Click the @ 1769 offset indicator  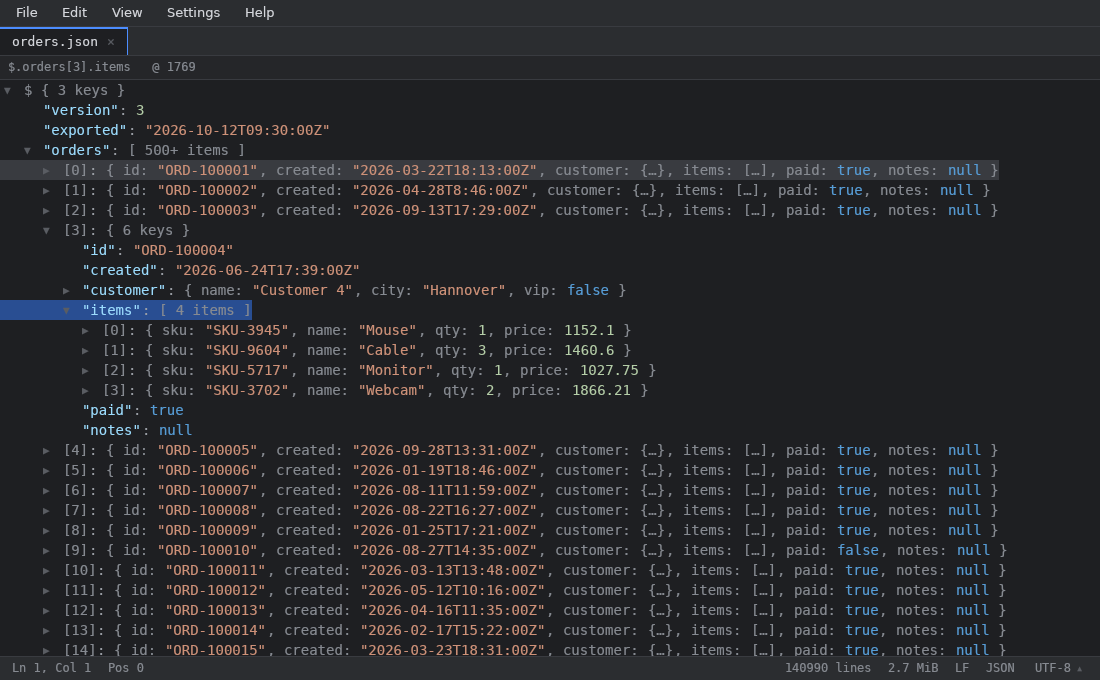pyautogui.click(x=174, y=67)
